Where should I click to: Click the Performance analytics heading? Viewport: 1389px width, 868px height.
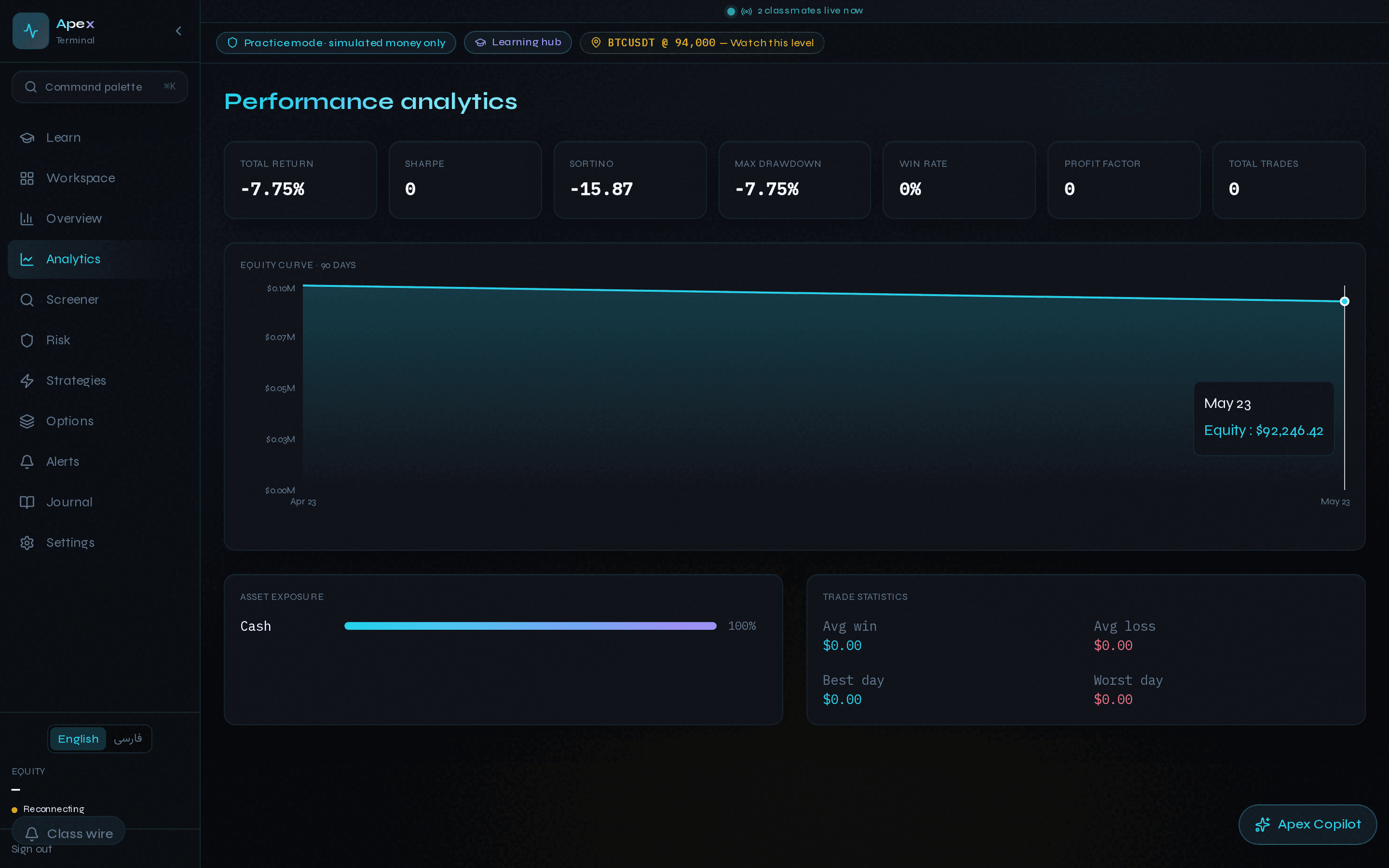pos(371,102)
